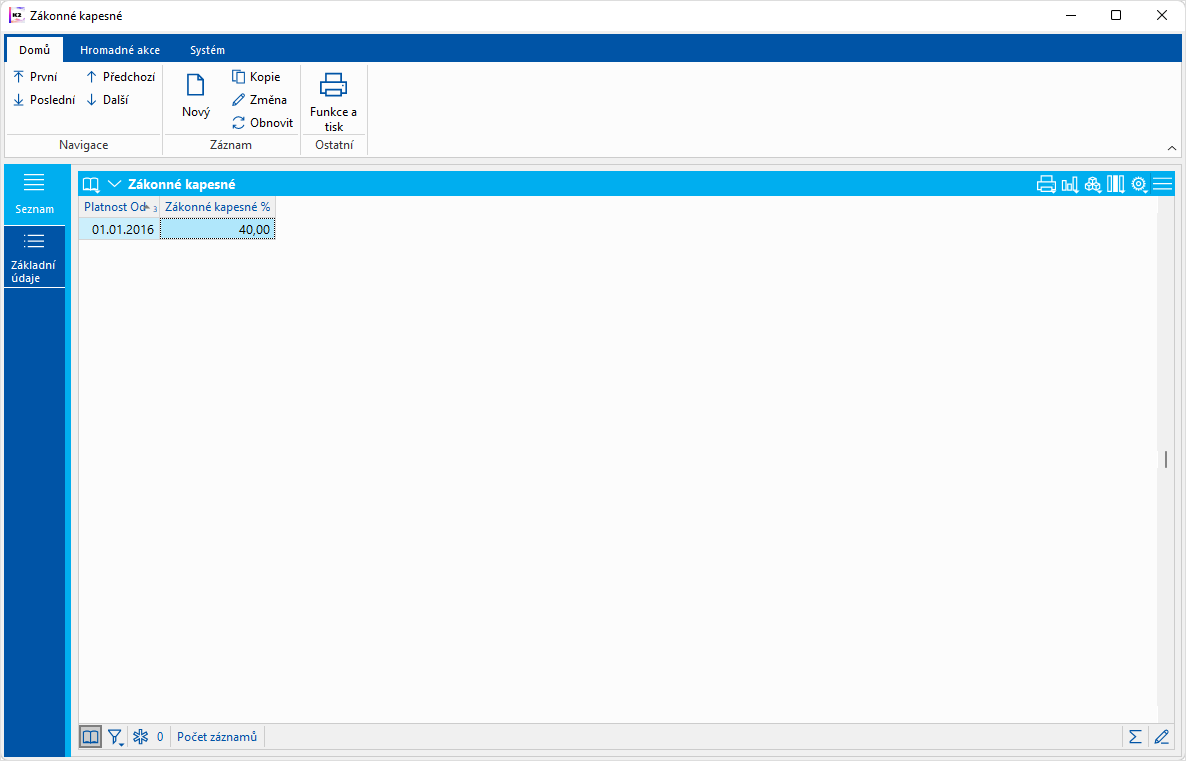
Task: Expand the Zákonné kapesné header dropdown
Action: click(115, 184)
